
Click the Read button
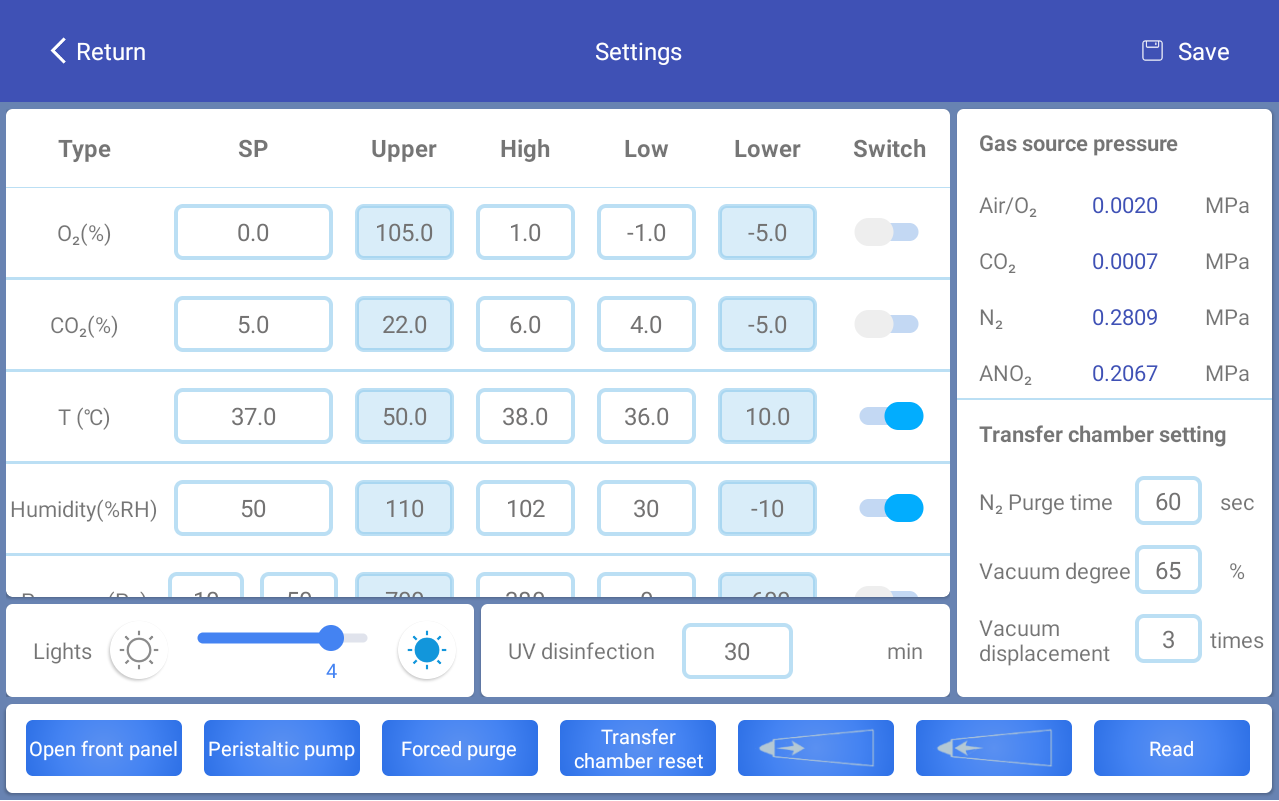pyautogui.click(x=1171, y=749)
